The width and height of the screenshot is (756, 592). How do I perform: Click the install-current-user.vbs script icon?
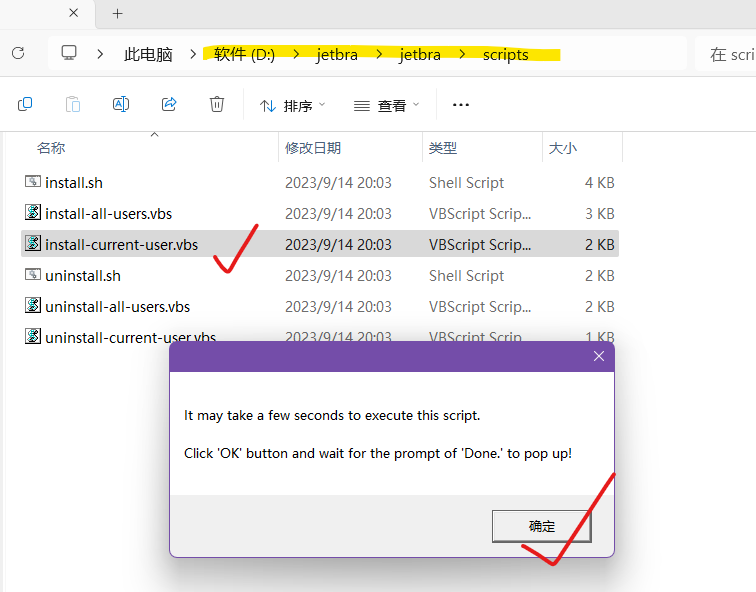click(x=33, y=243)
